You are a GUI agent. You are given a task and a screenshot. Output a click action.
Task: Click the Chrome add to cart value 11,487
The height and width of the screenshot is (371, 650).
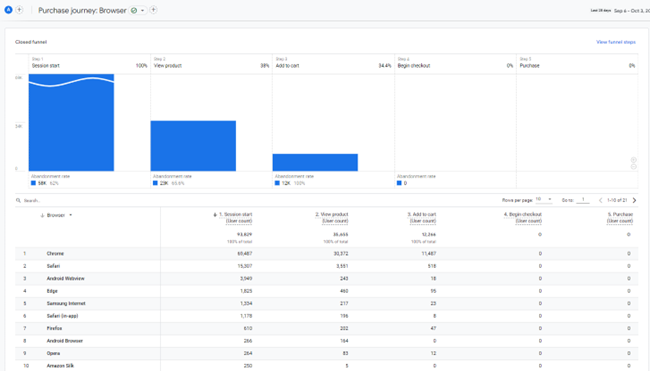[429, 253]
